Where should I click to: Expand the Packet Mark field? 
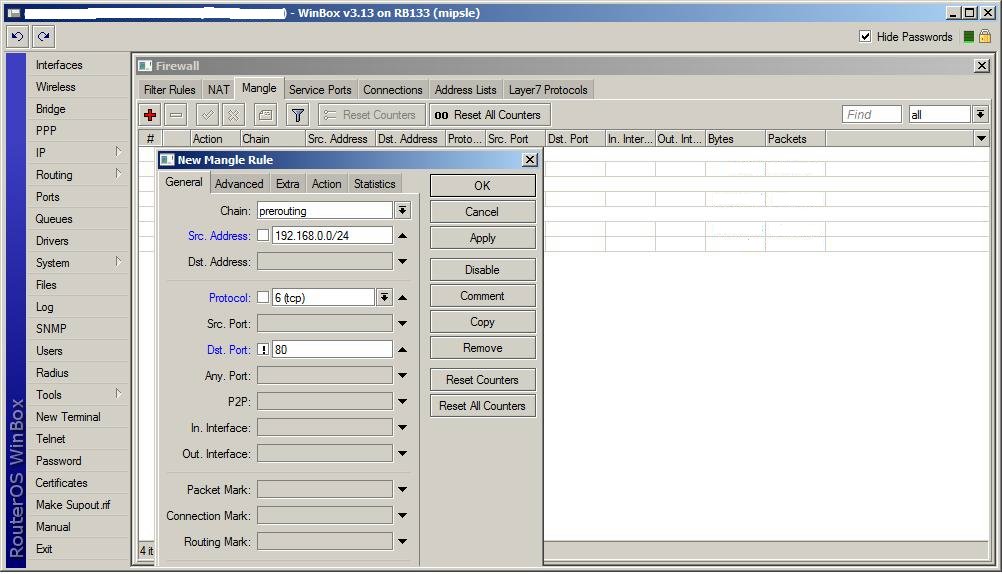(402, 490)
